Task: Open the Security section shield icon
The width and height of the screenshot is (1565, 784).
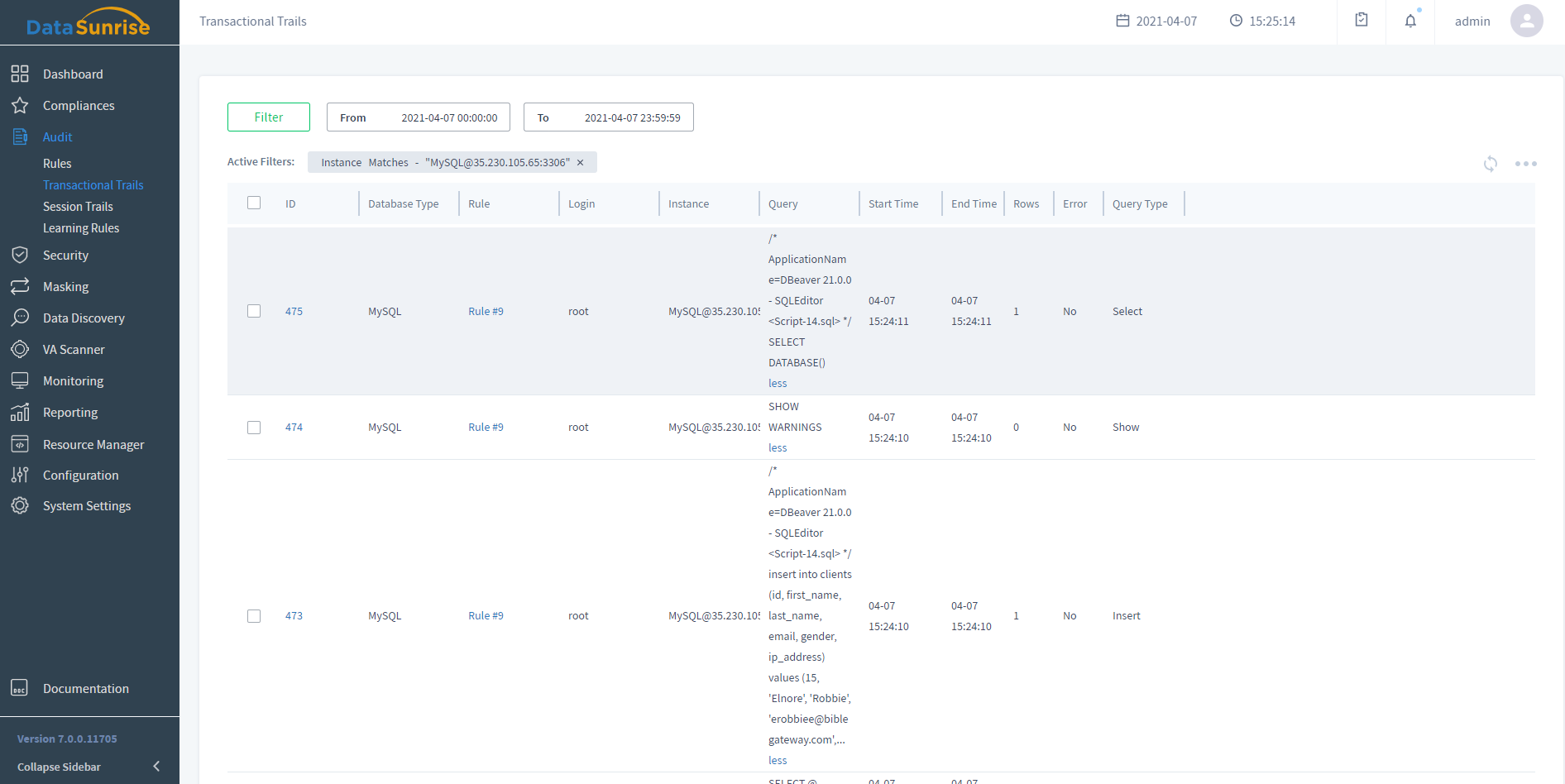Action: tap(20, 256)
